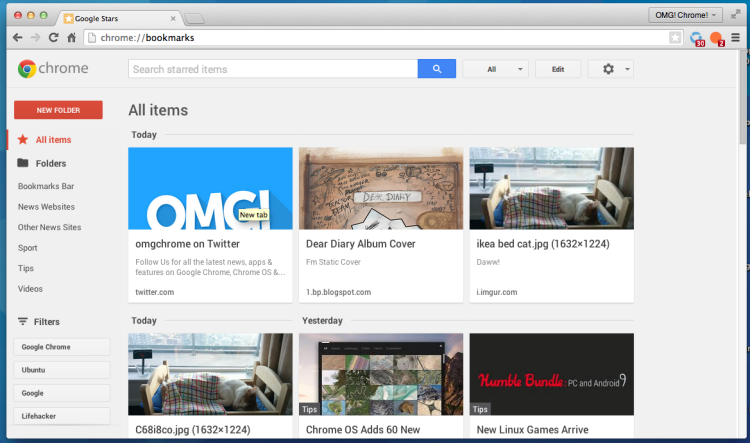
Task: Open the News Websites folder
Action: pos(46,207)
